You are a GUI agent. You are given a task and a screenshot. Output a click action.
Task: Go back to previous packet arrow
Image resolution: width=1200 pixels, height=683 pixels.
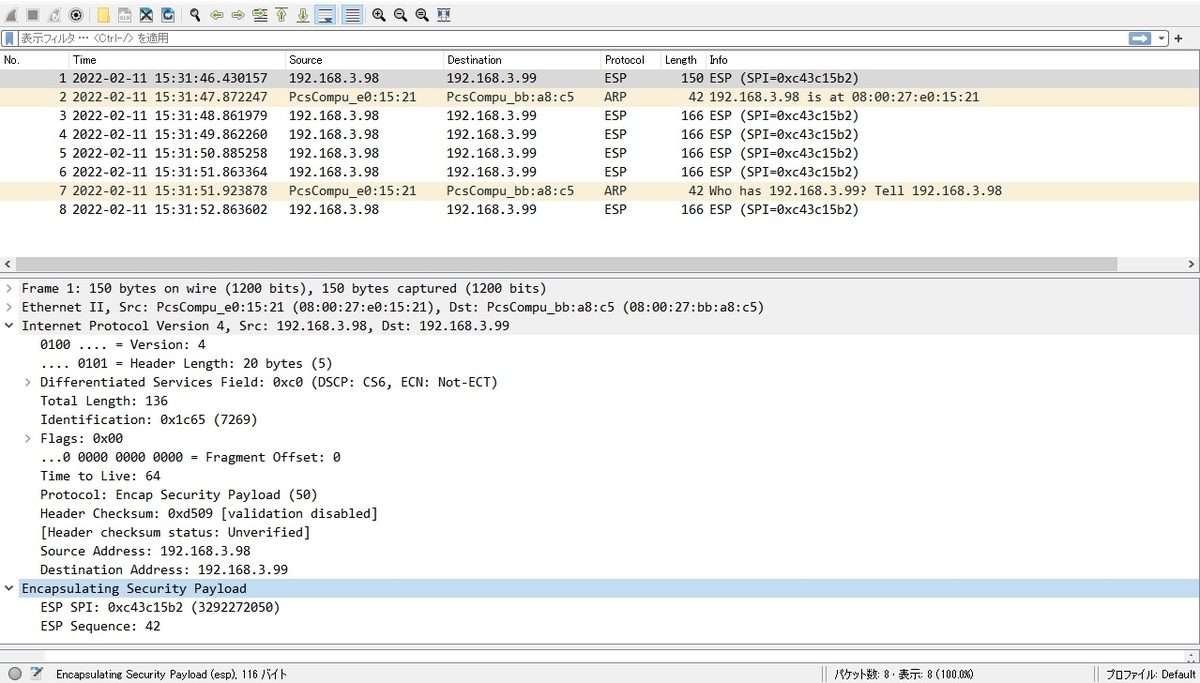tap(216, 14)
